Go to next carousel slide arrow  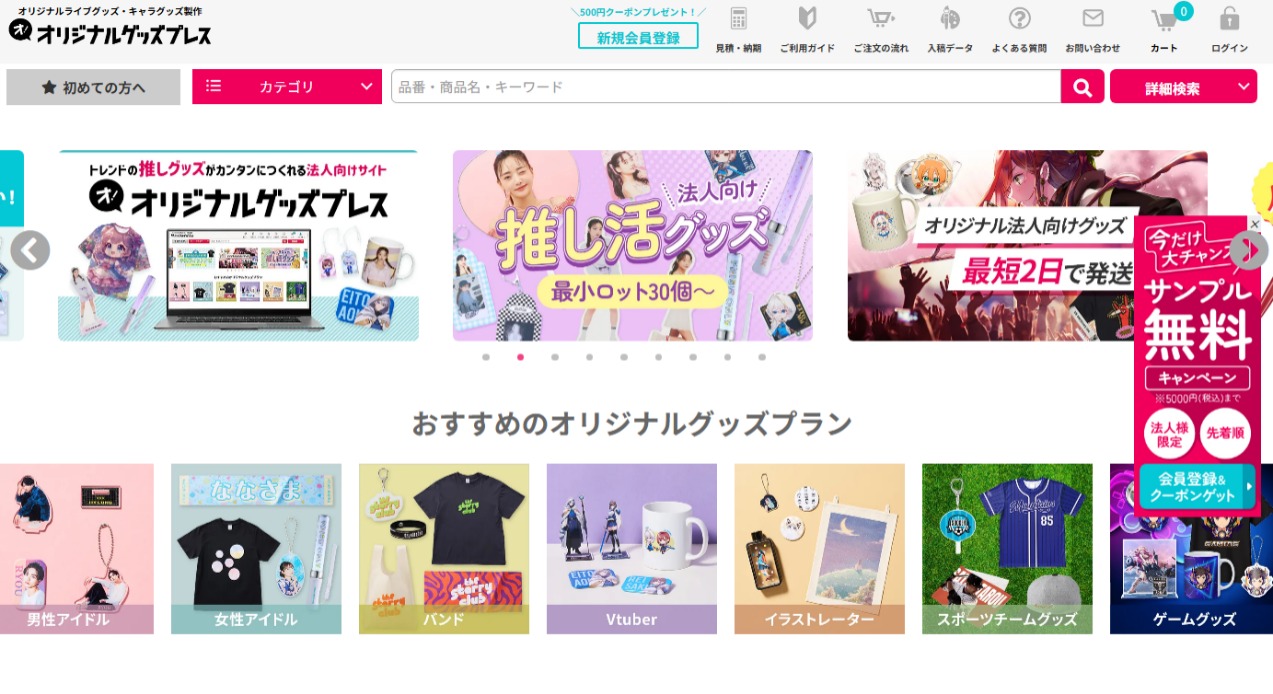tap(1248, 250)
